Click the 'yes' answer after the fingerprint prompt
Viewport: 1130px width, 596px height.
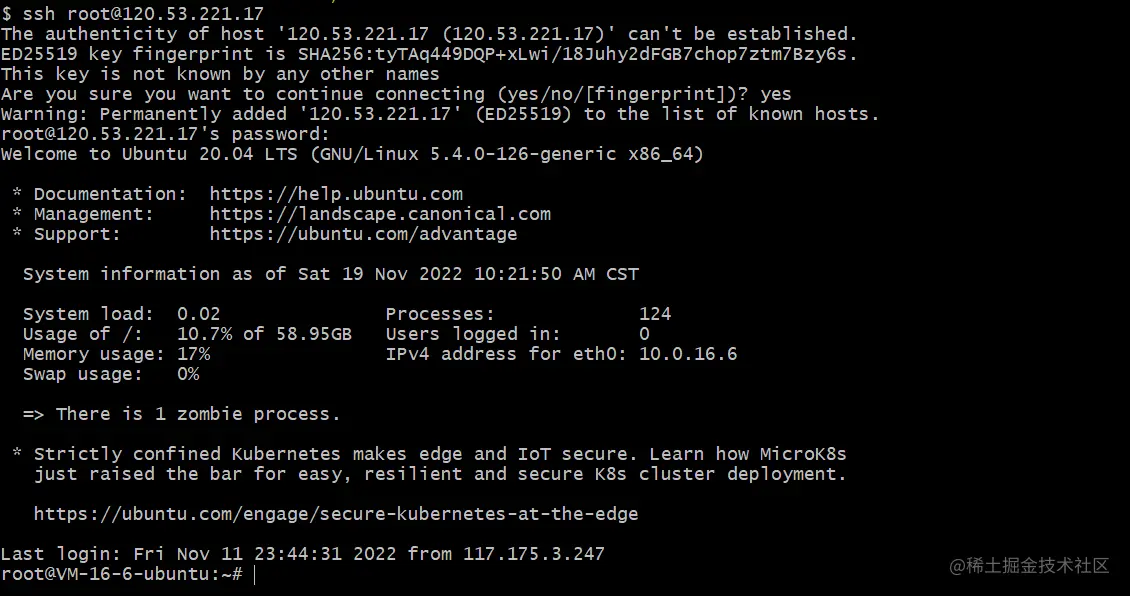pos(775,94)
